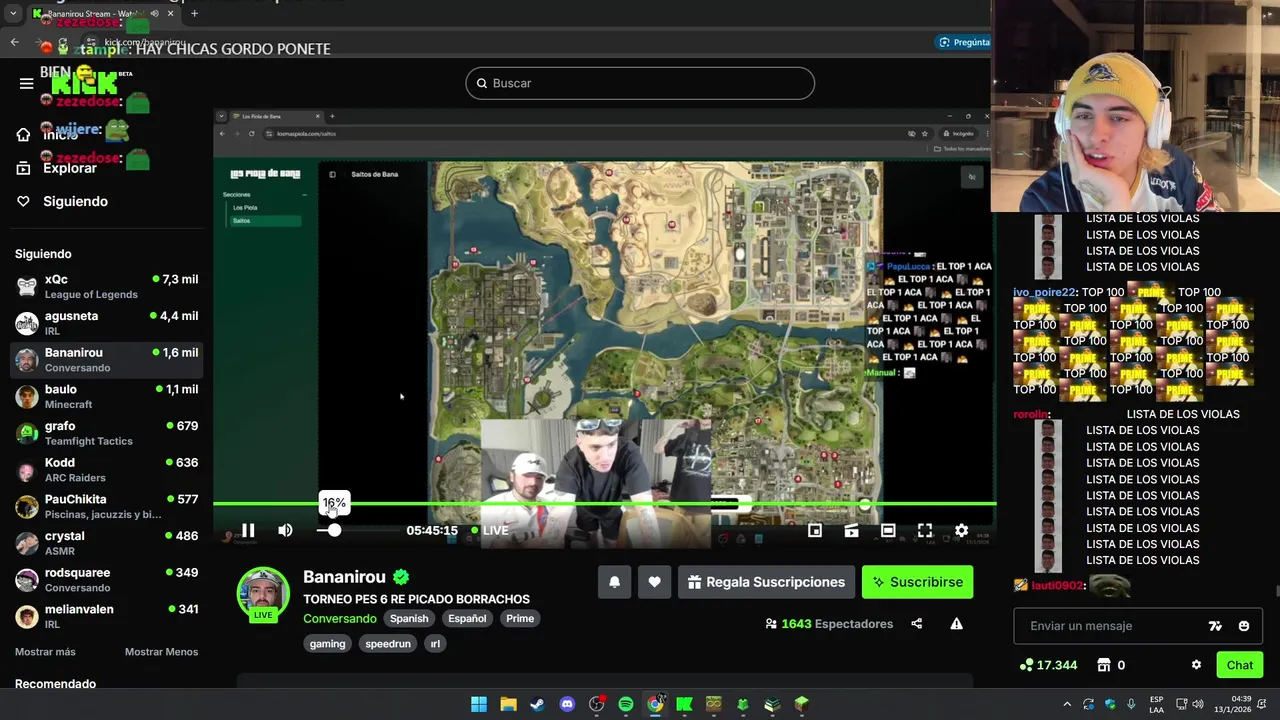This screenshot has width=1280, height=720.
Task: Click Regala Suscripciones button
Action: click(767, 582)
